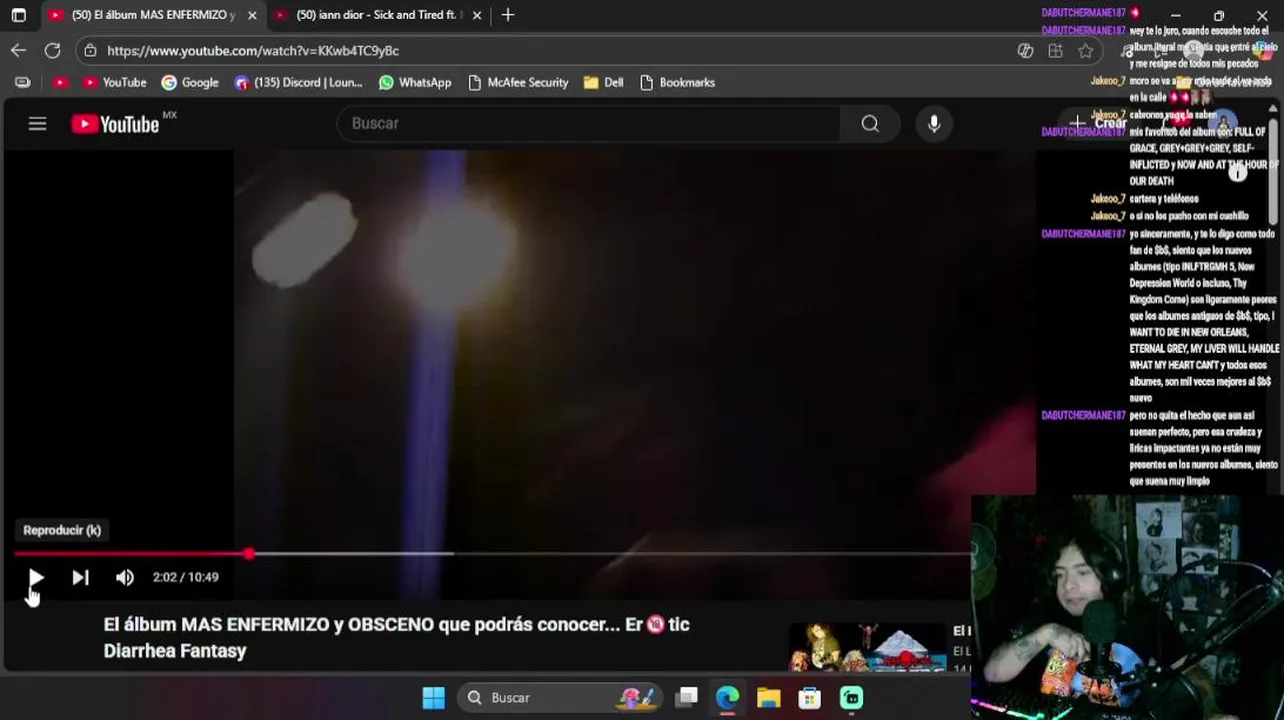Expand the Bookmarks folder
1284x720 pixels.
tap(677, 82)
